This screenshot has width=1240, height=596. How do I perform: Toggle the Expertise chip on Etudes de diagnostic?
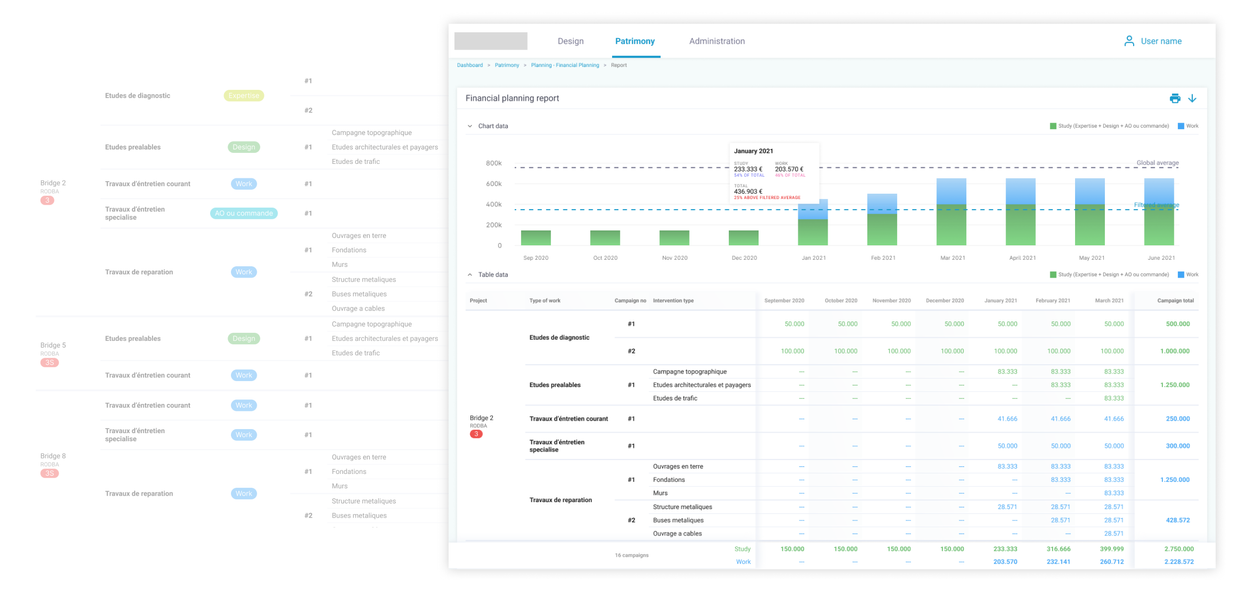tap(243, 95)
